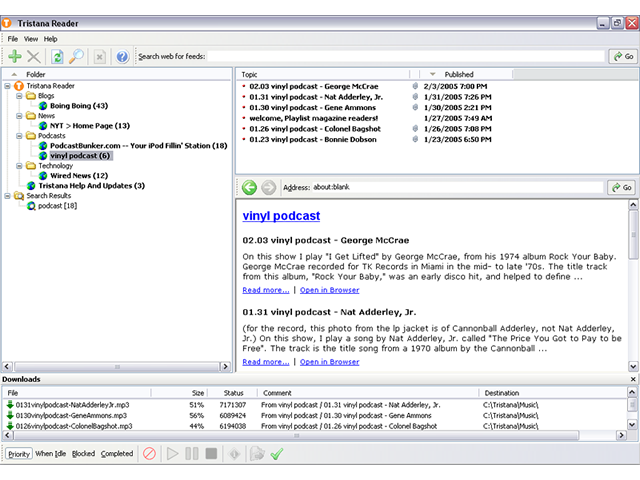The width and height of the screenshot is (640, 480).
Task: Click the Tristana Reader orange root icon
Action: [x=19, y=86]
